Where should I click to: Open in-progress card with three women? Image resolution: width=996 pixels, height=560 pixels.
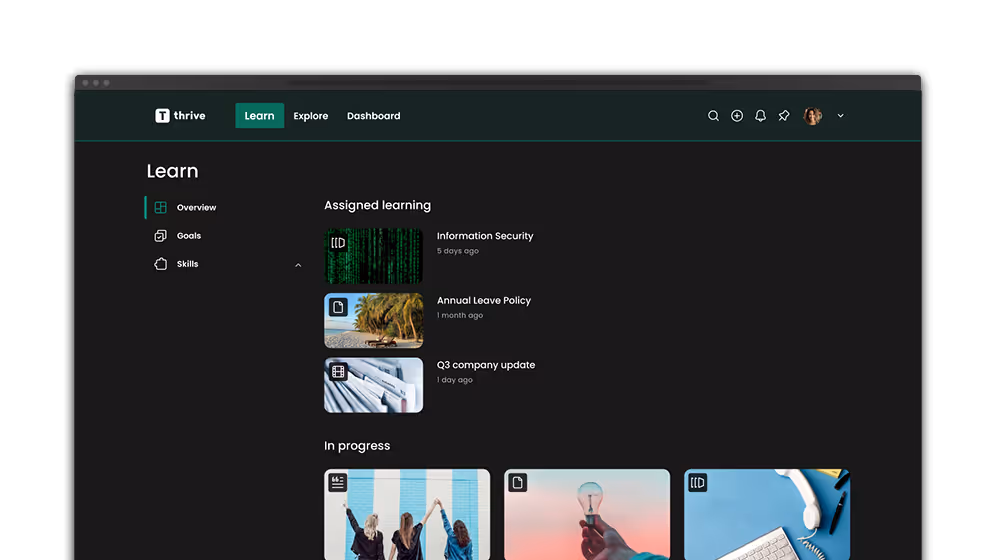click(407, 514)
